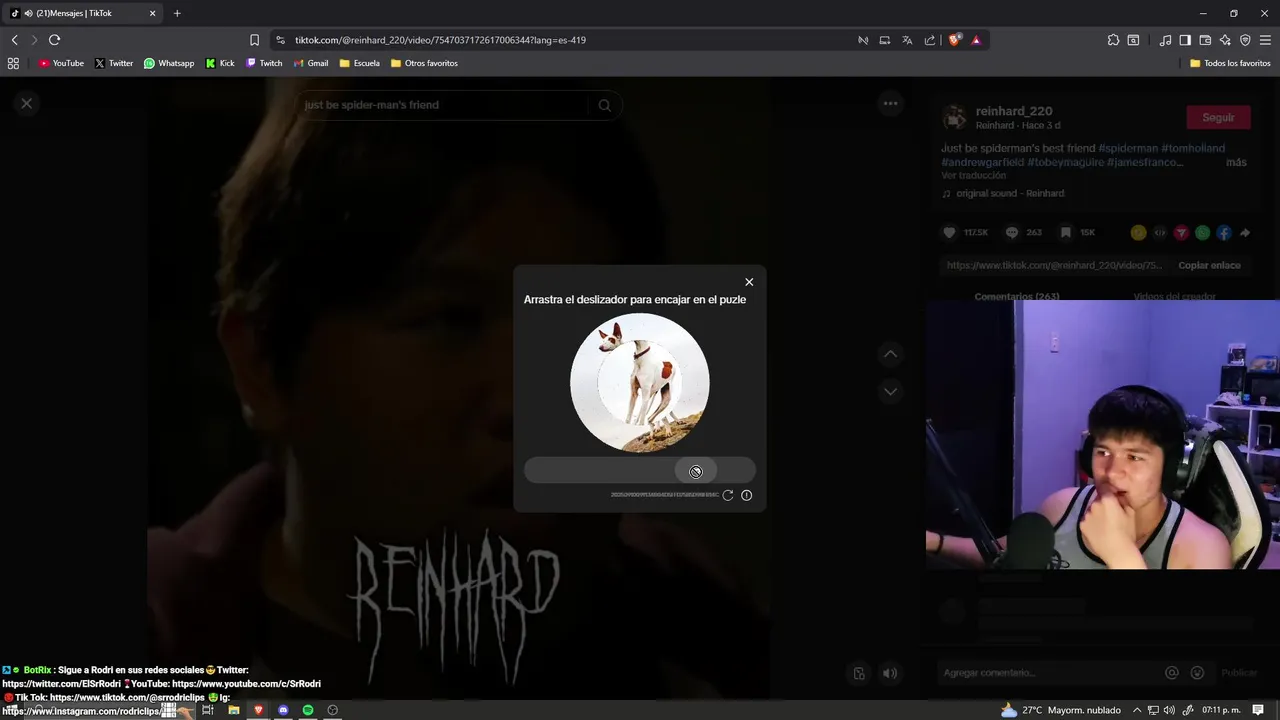Screen dimensions: 1280x720
Task: Click the embed code share icon
Action: click(x=1160, y=233)
